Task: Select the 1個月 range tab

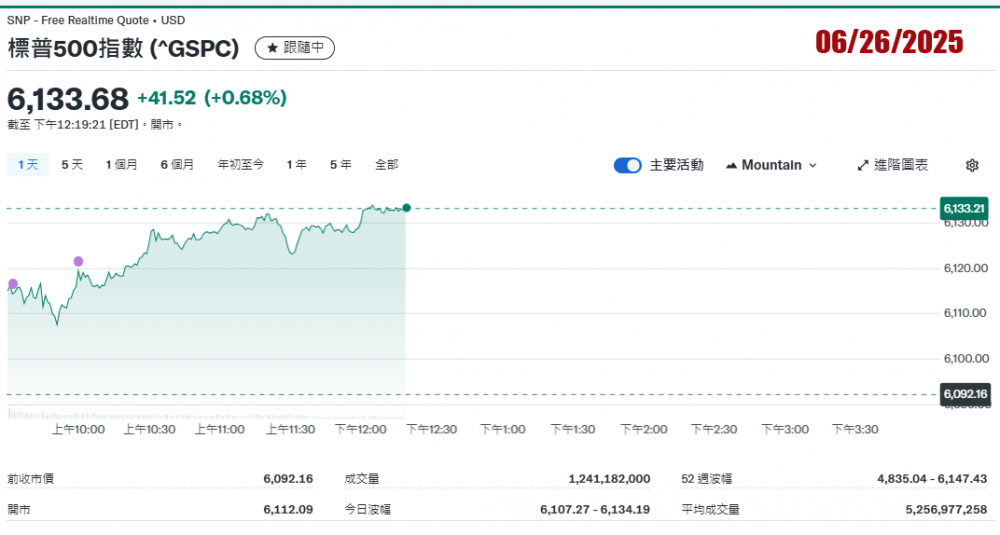Action: tap(122, 164)
